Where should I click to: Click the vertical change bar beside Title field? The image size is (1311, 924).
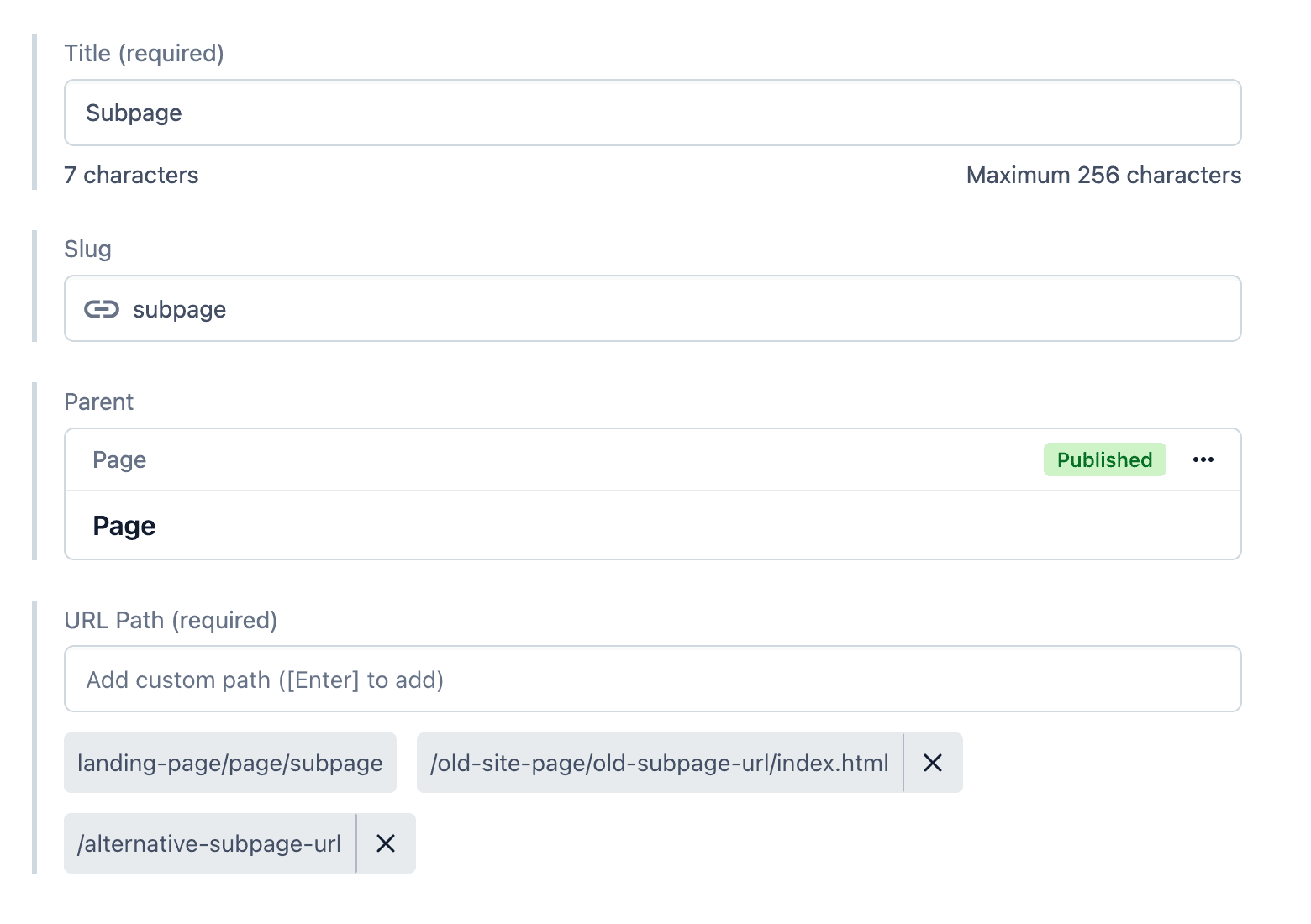click(x=34, y=112)
